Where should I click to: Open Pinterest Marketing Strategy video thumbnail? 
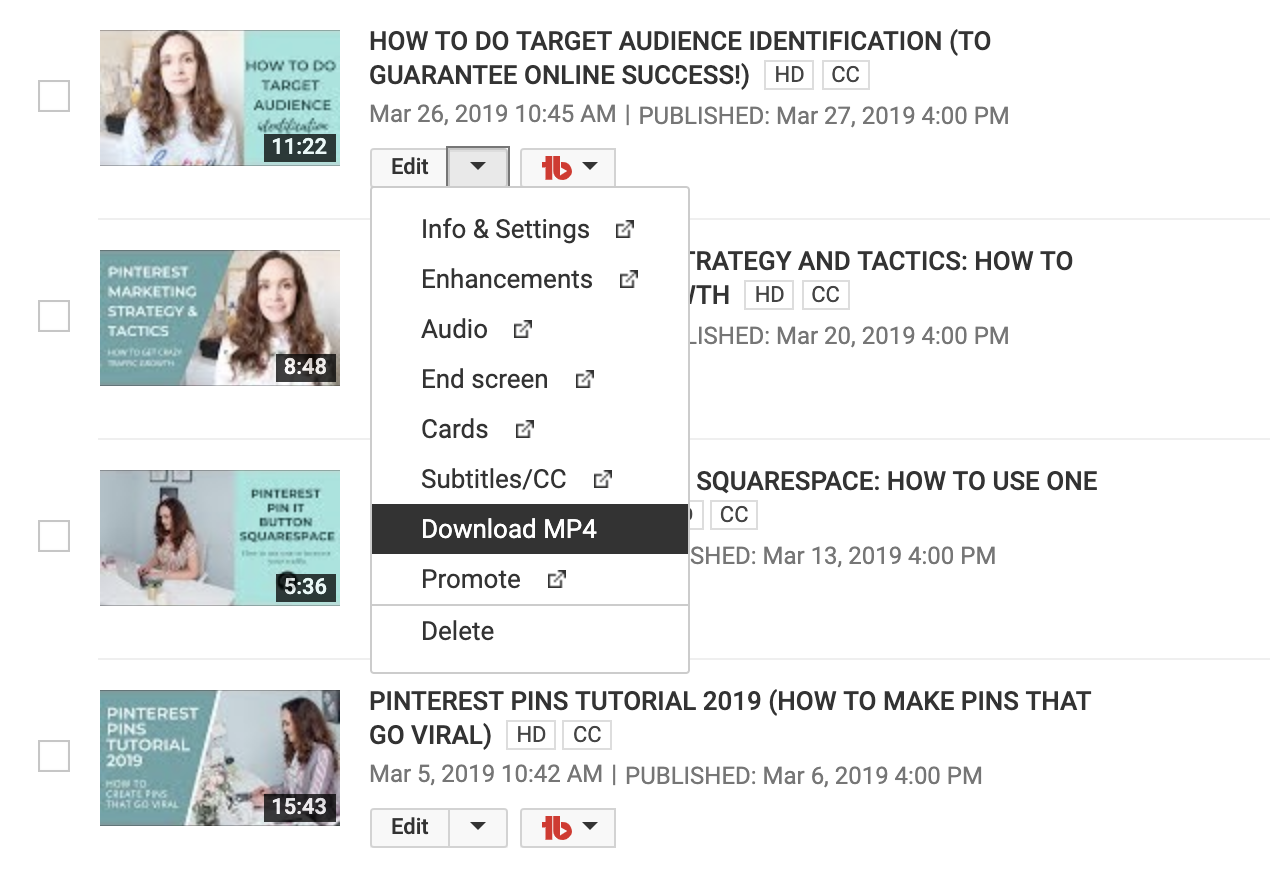(220, 318)
